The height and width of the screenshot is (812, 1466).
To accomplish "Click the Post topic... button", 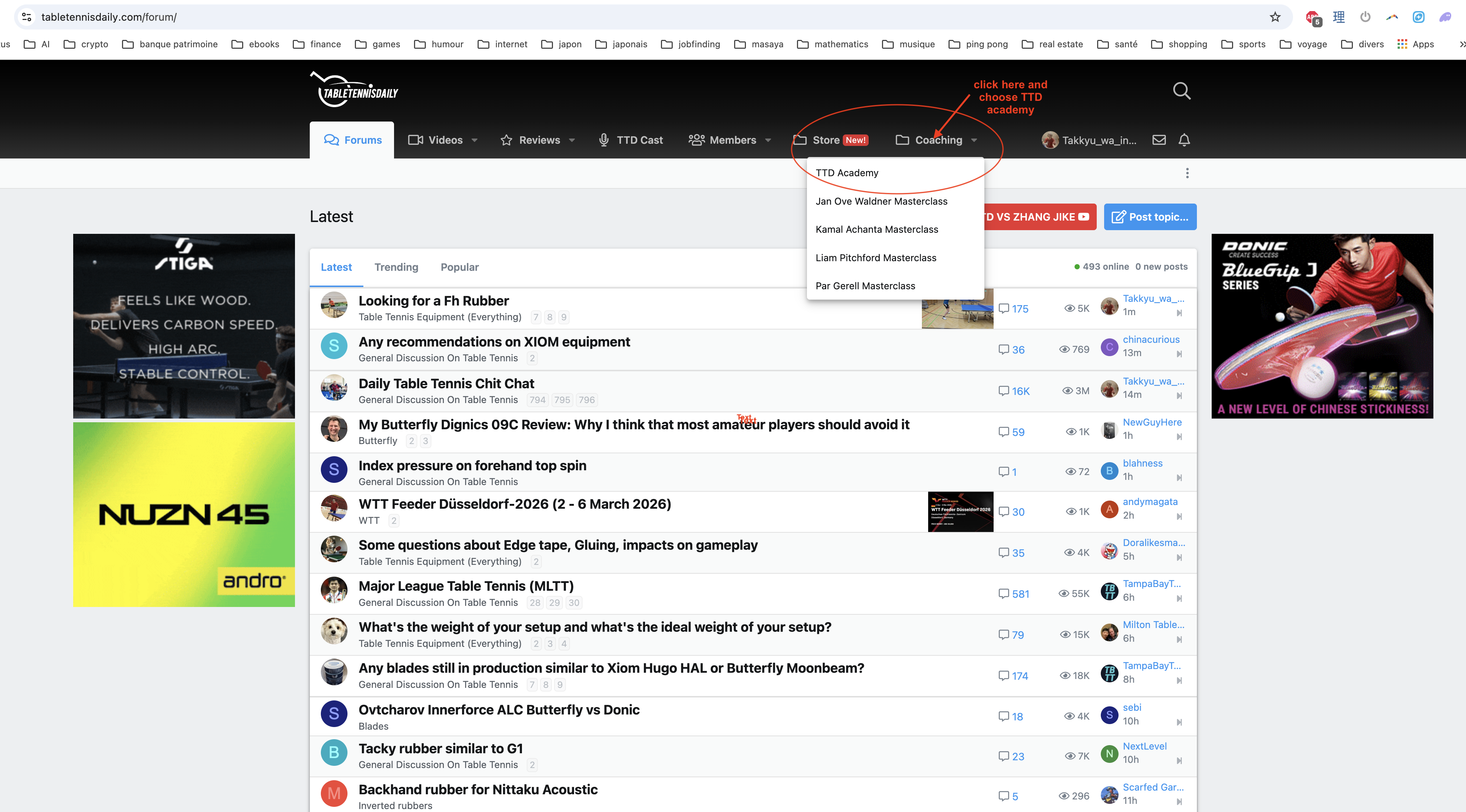I will pyautogui.click(x=1150, y=216).
